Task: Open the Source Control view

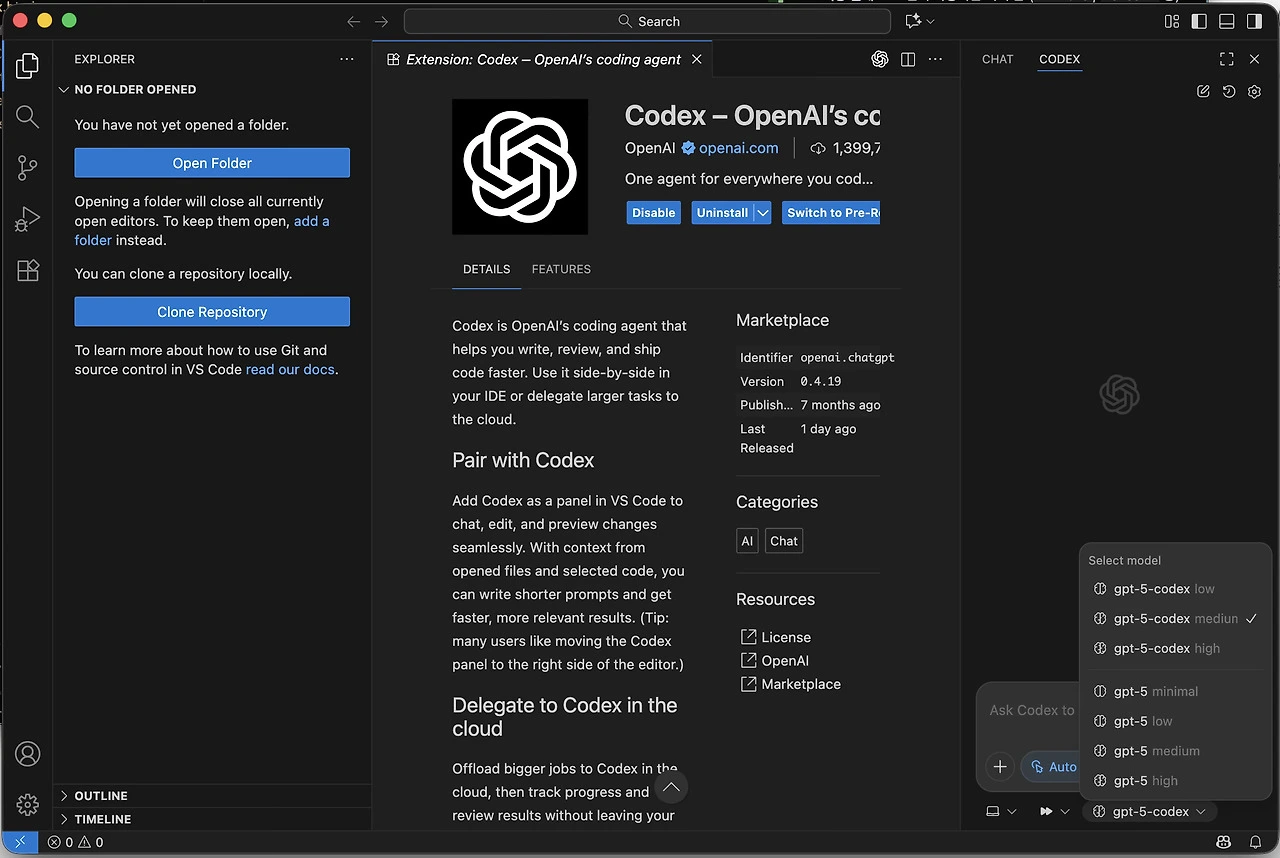Action: click(x=28, y=168)
